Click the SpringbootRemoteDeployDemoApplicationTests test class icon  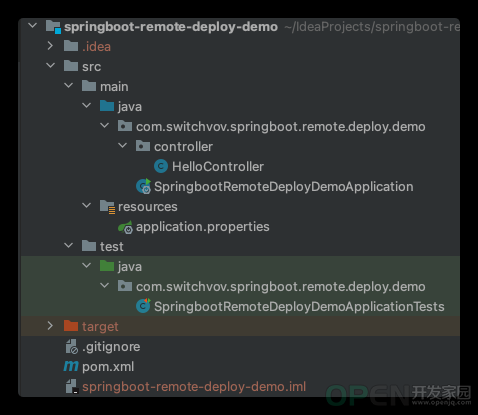click(x=143, y=306)
